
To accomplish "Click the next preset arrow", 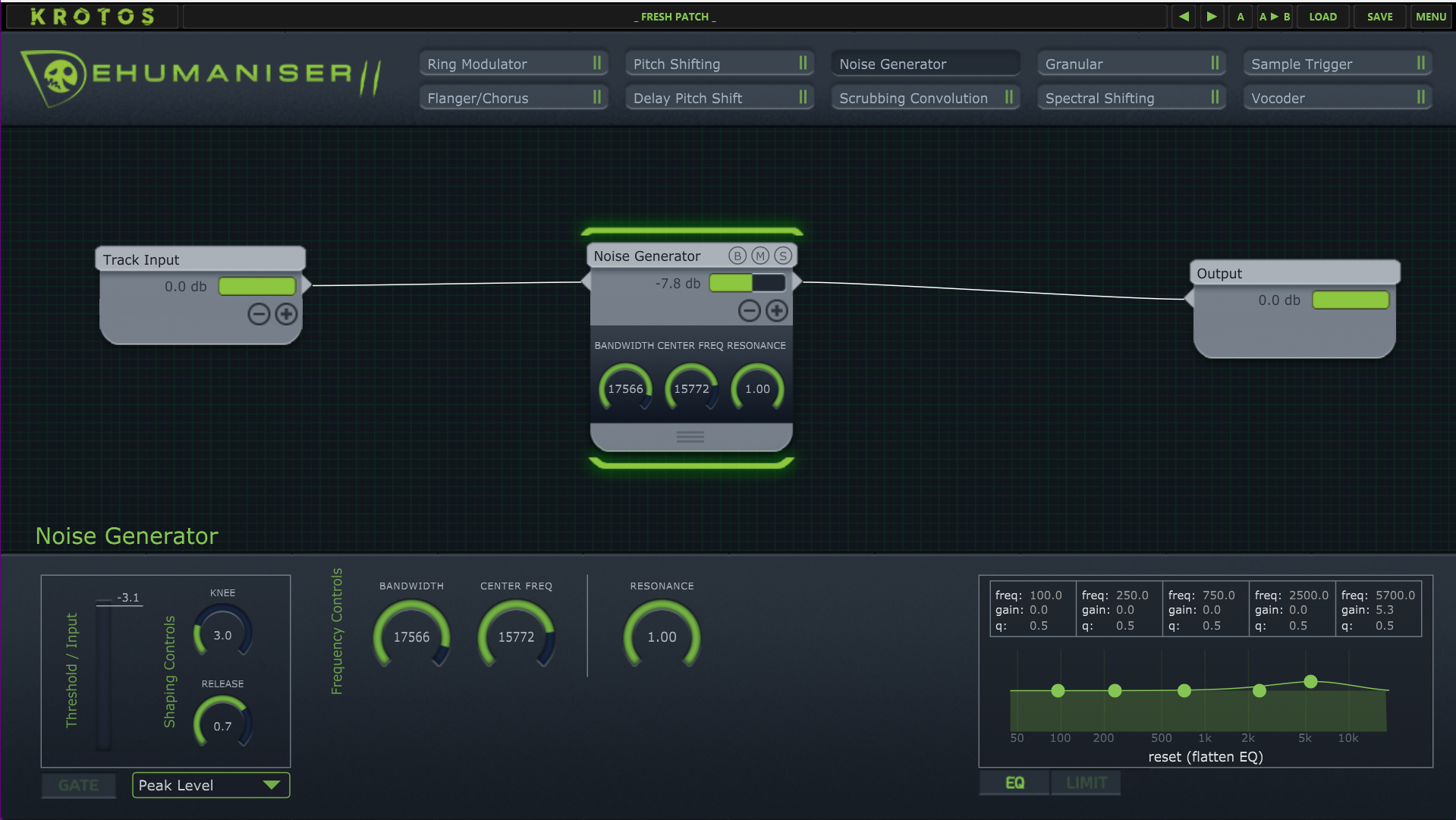I will click(1212, 16).
